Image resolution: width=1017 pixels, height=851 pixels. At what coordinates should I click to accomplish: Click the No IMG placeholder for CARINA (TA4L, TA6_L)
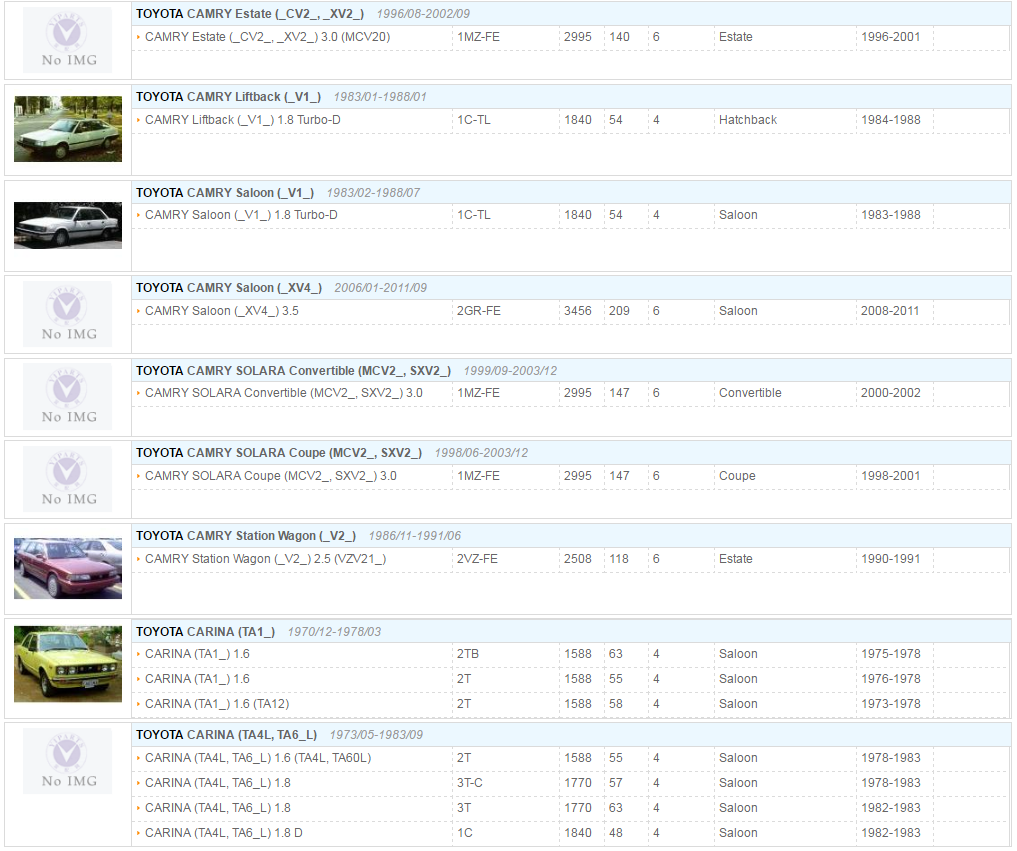[67, 761]
